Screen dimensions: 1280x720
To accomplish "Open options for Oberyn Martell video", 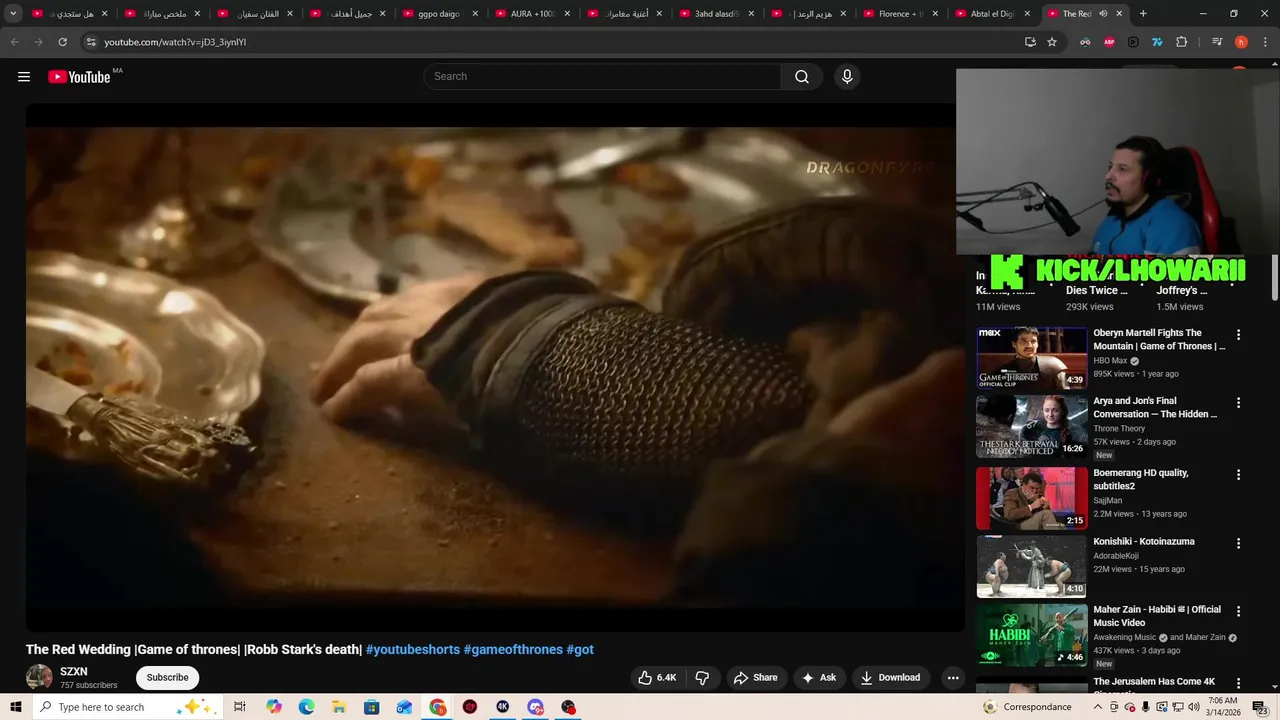I will [1238, 335].
